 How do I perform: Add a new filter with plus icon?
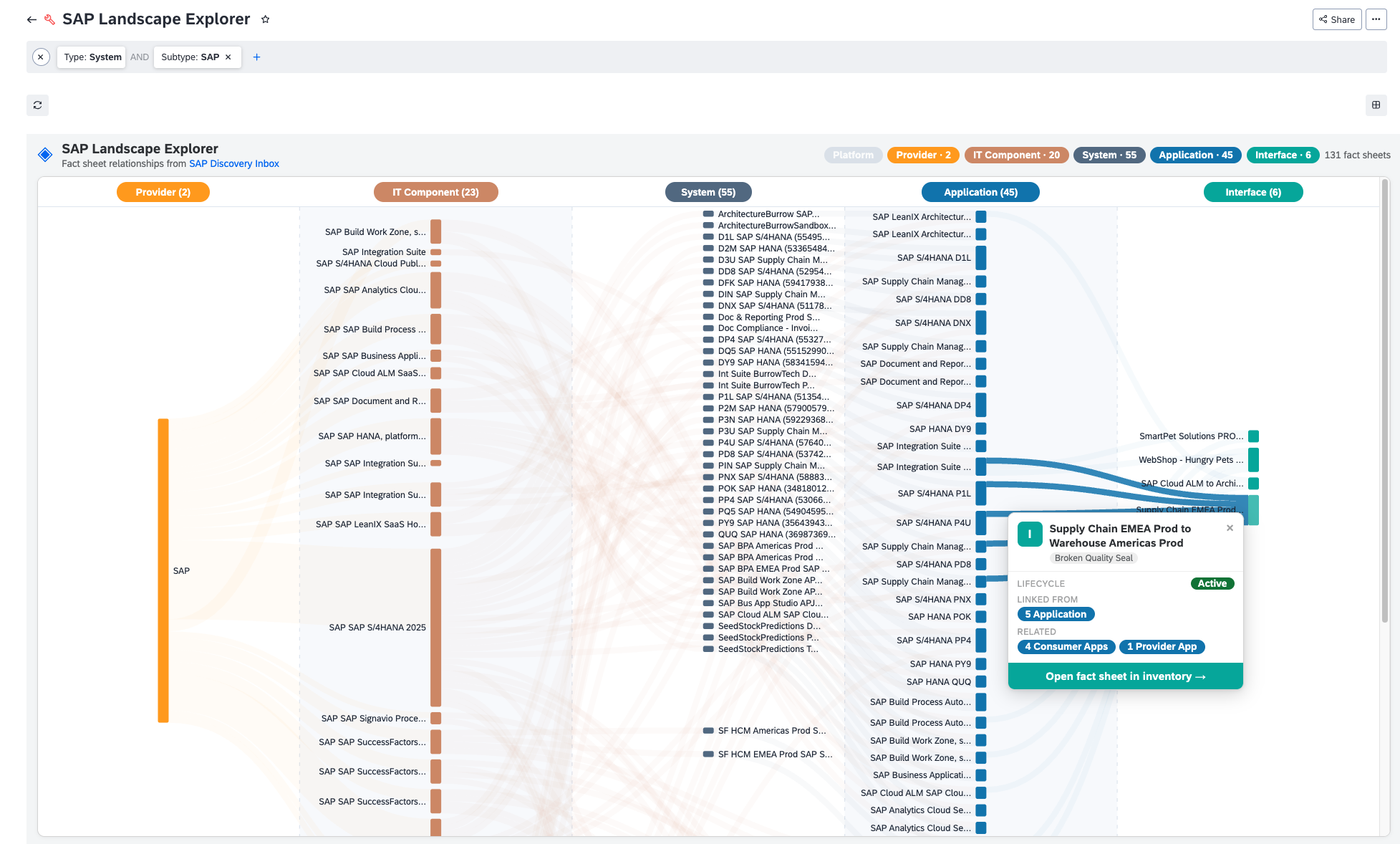(x=256, y=57)
